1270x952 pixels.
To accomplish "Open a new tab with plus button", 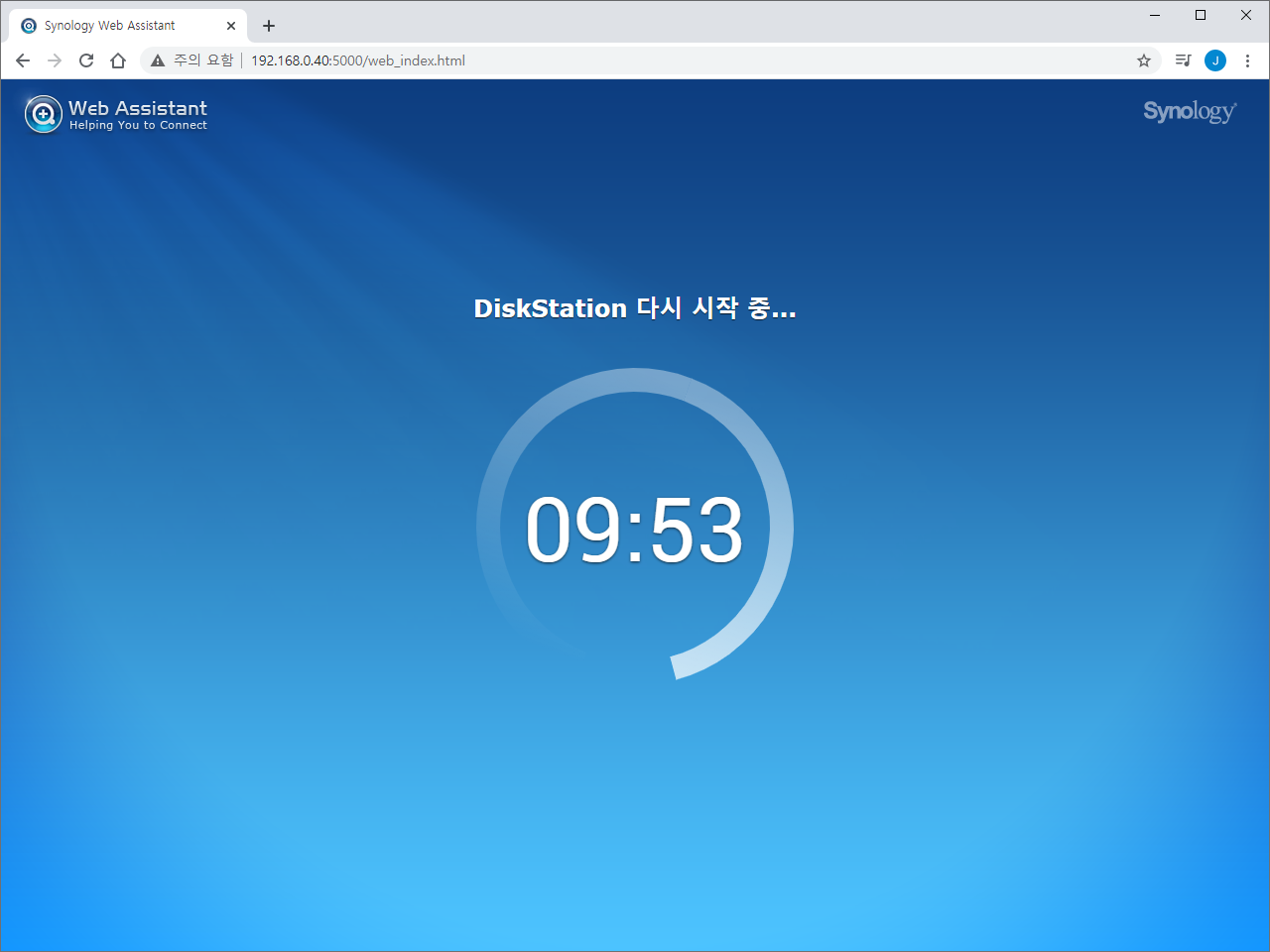I will pyautogui.click(x=269, y=26).
